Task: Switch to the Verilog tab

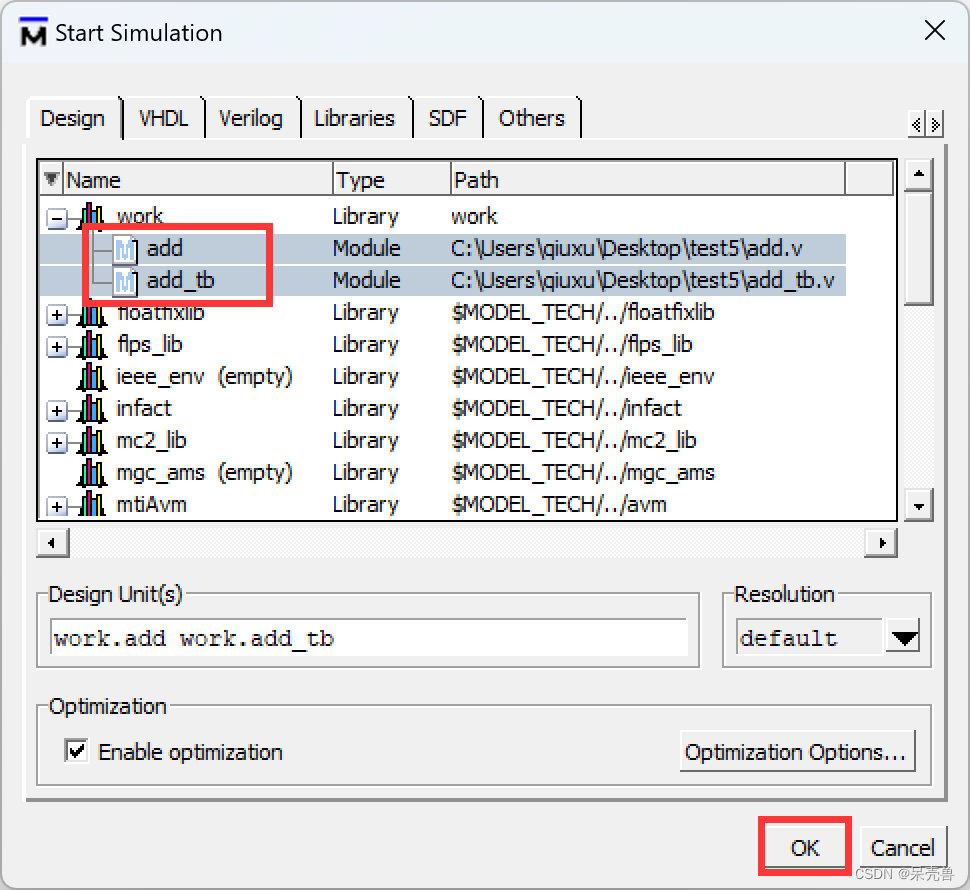Action: pos(251,117)
